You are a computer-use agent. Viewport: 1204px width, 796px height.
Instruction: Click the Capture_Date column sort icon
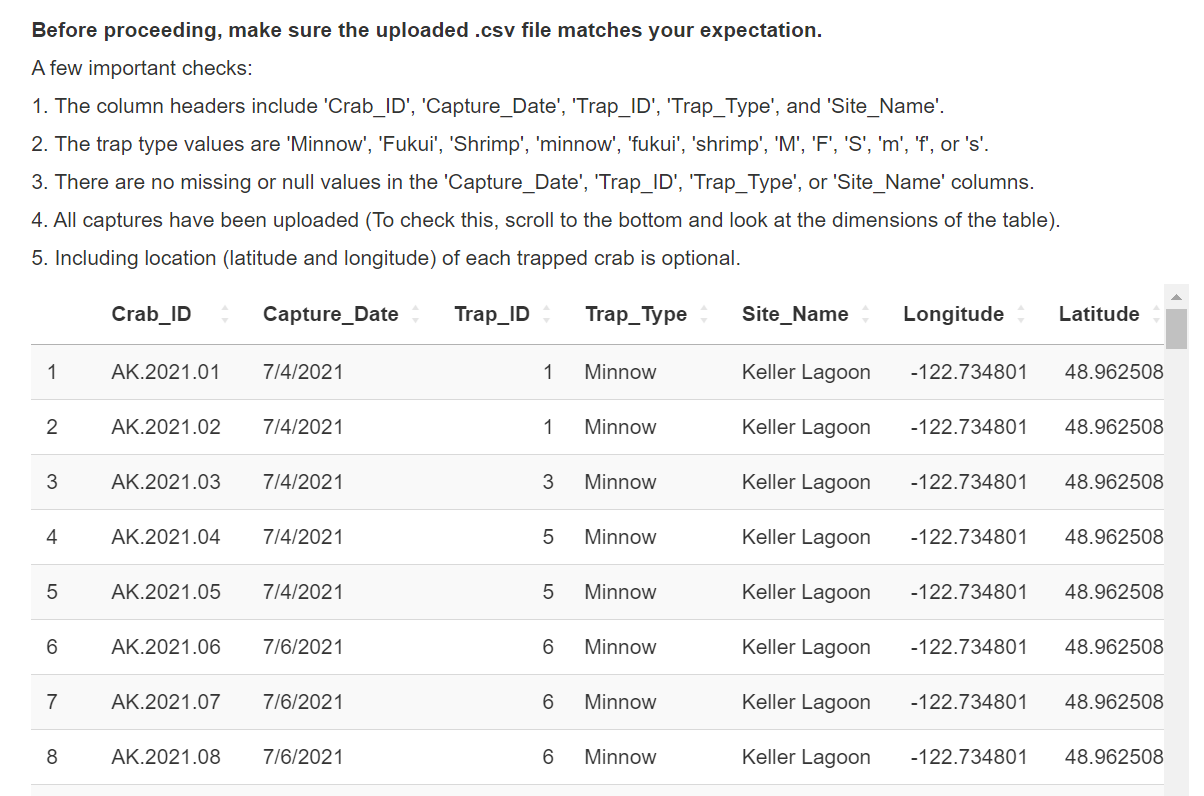pyautogui.click(x=415, y=314)
